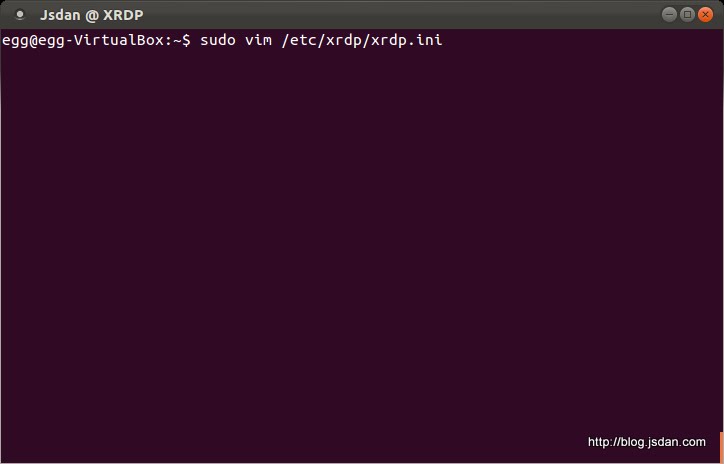Click the sudo word in the command
The height and width of the screenshot is (464, 724).
[x=216, y=40]
